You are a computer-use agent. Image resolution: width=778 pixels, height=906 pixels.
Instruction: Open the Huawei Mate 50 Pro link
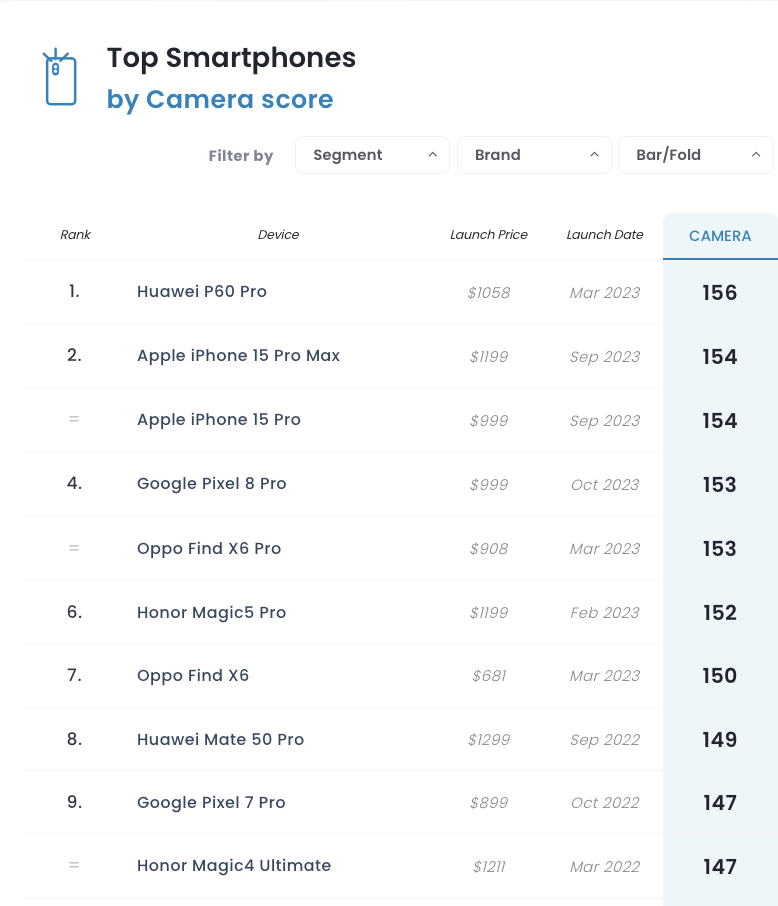pyautogui.click(x=220, y=740)
